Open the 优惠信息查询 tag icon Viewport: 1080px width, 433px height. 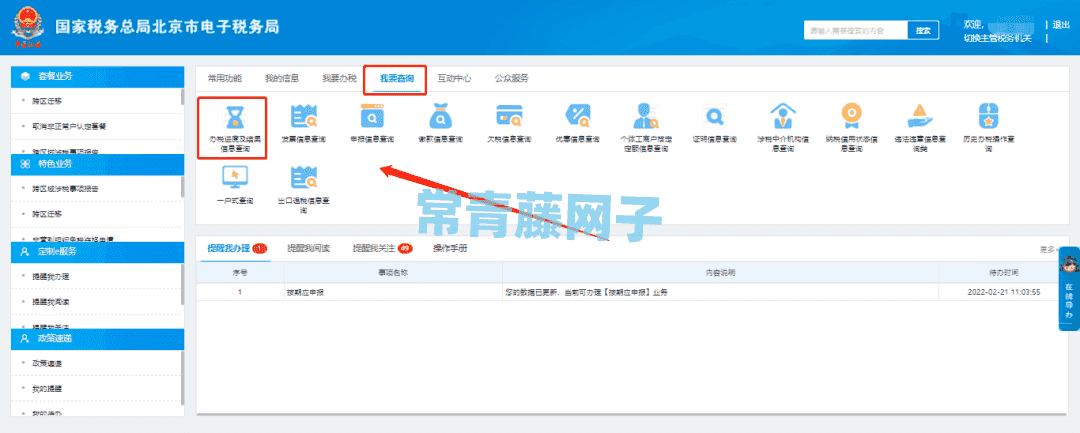pos(577,116)
